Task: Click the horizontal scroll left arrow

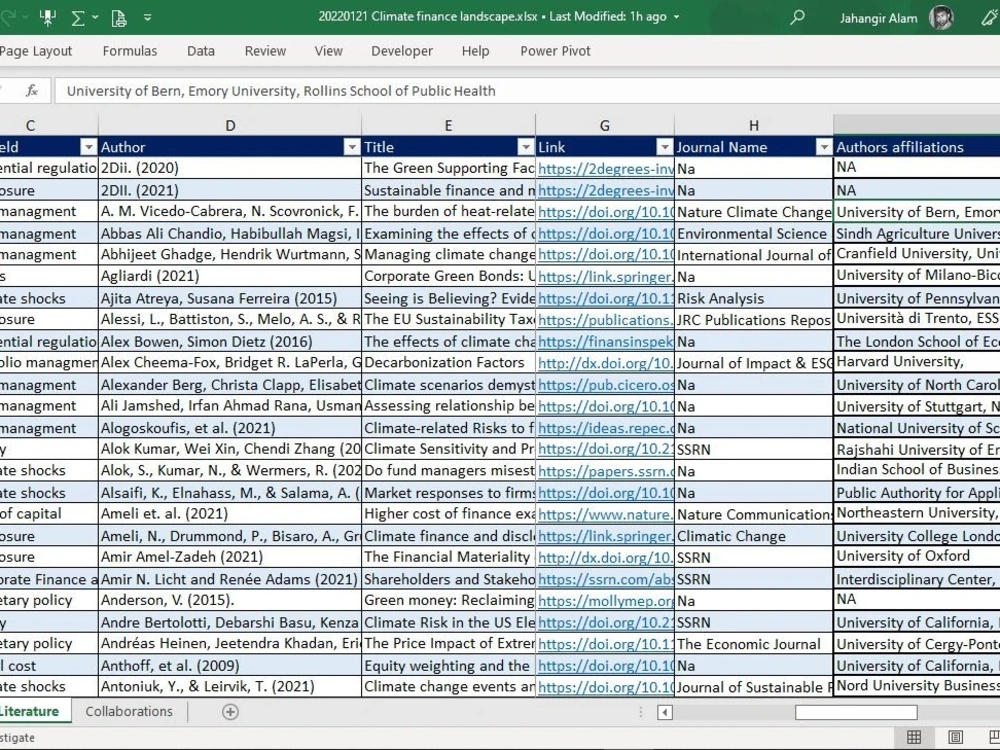Action: pos(665,712)
